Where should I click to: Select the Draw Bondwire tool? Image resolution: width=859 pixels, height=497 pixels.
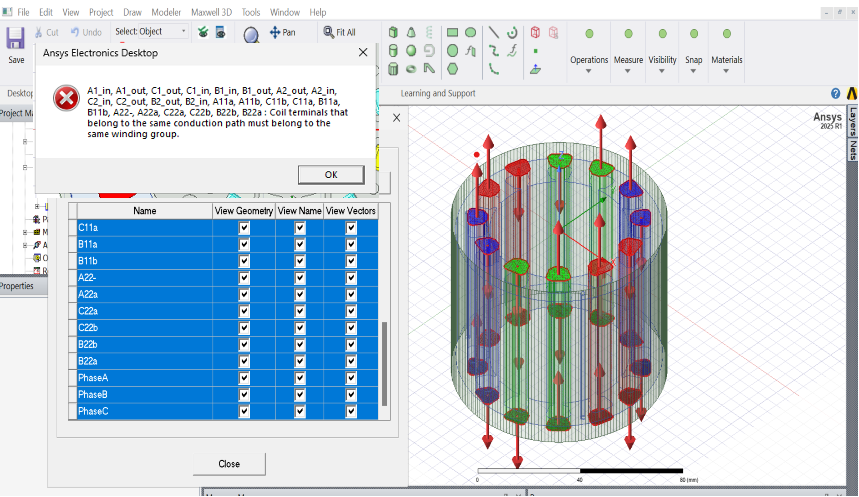coord(429,69)
